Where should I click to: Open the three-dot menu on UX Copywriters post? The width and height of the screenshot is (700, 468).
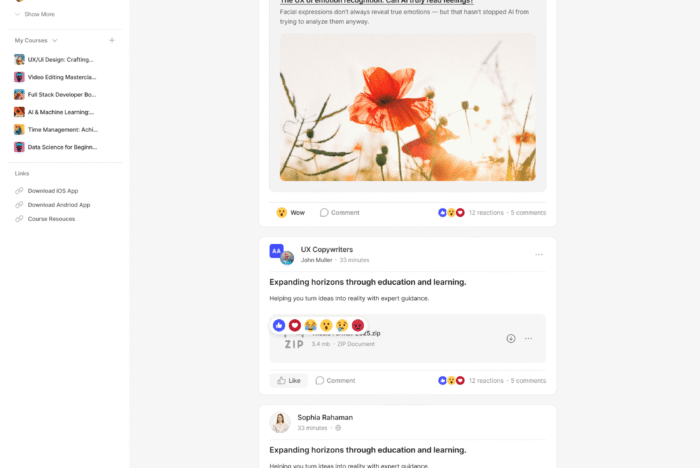(x=539, y=255)
